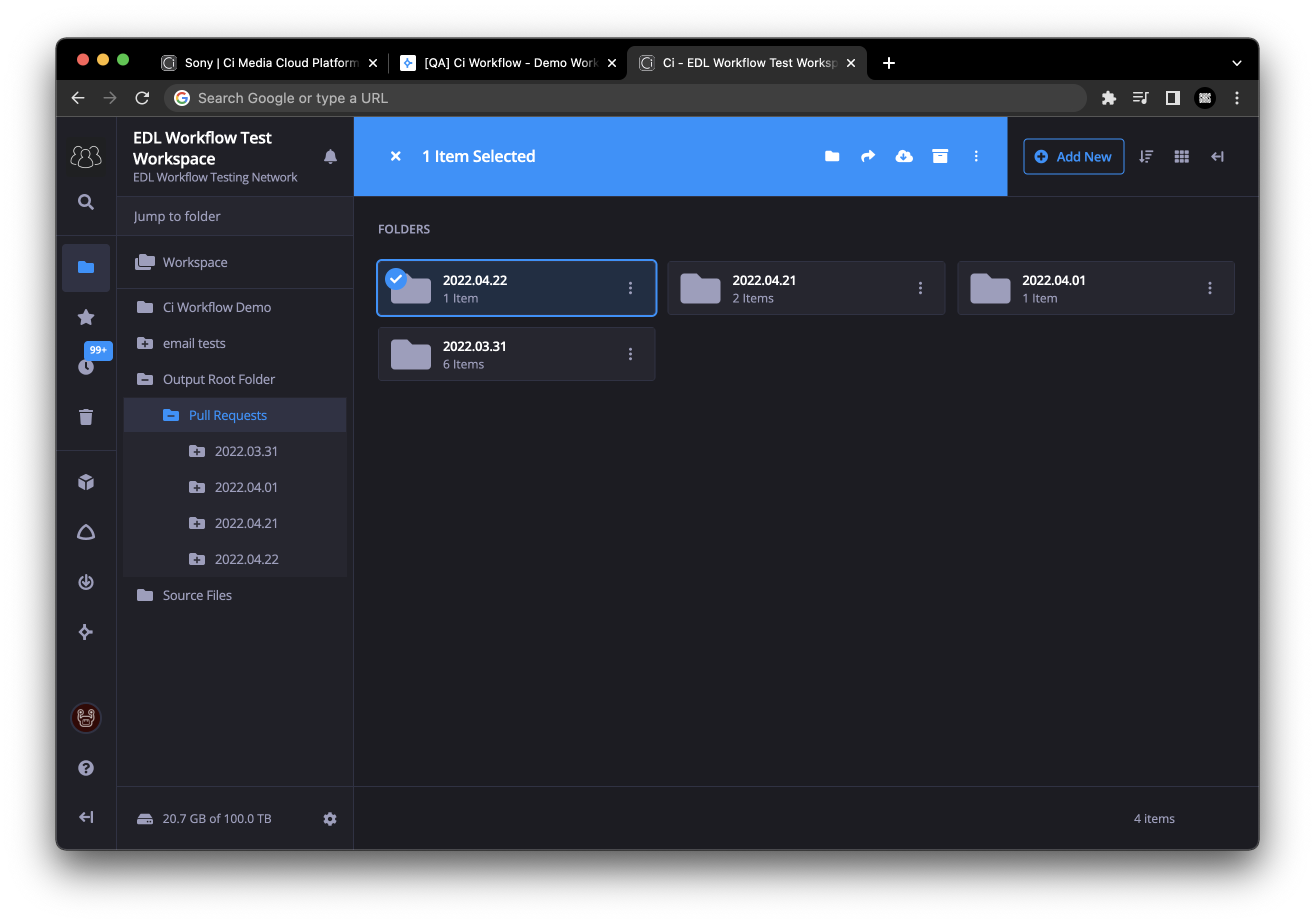This screenshot has width=1315, height=924.
Task: Open the Workflow diamond icon in sidebar
Action: (x=86, y=632)
